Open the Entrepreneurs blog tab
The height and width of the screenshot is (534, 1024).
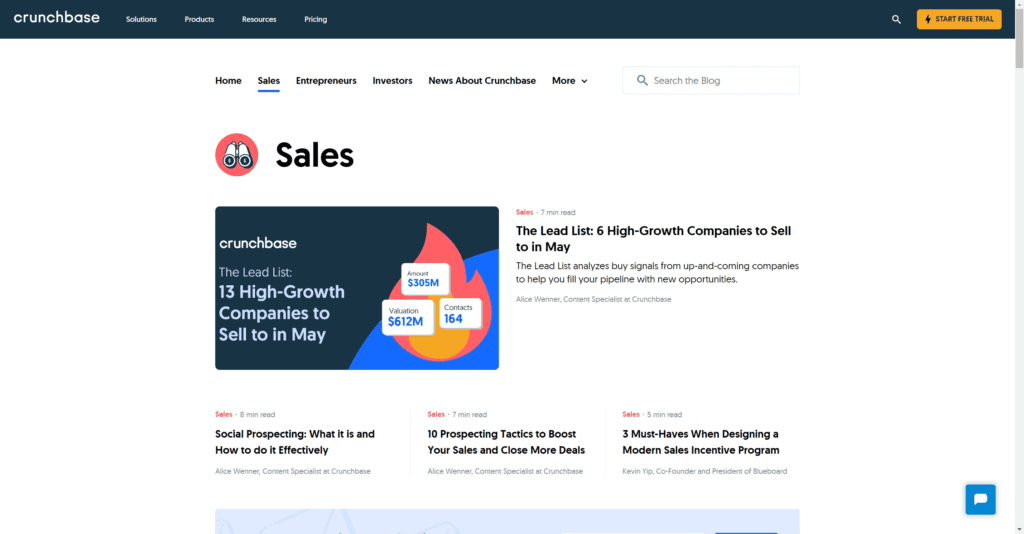pos(326,81)
